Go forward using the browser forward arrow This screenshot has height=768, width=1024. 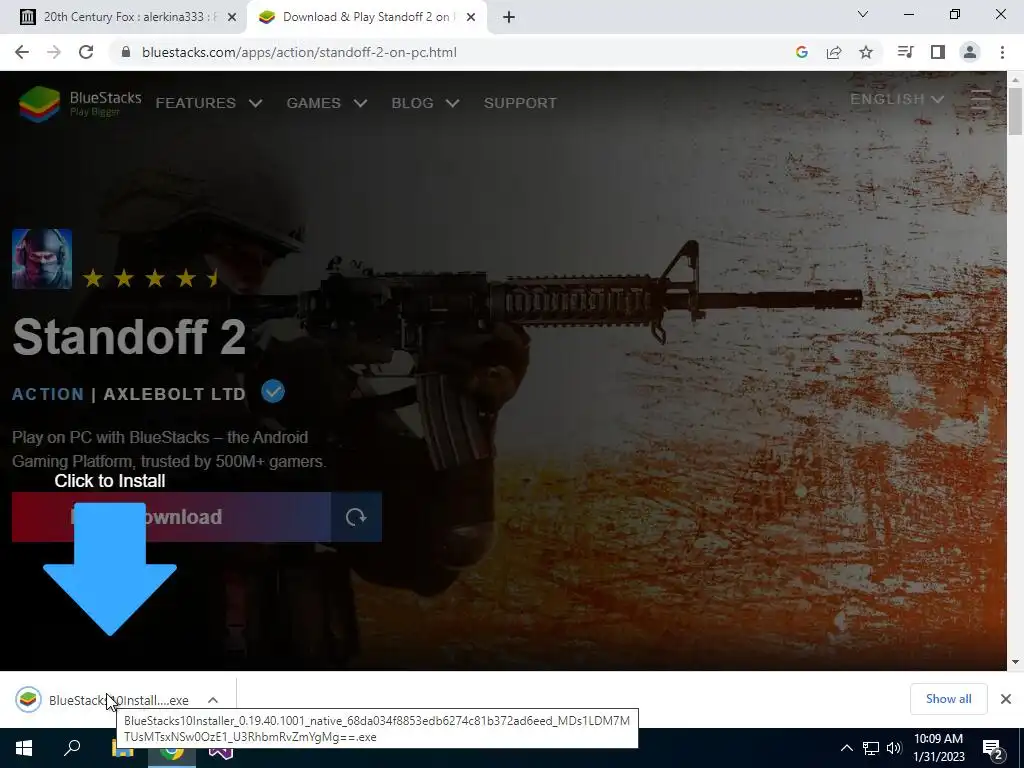[x=54, y=52]
